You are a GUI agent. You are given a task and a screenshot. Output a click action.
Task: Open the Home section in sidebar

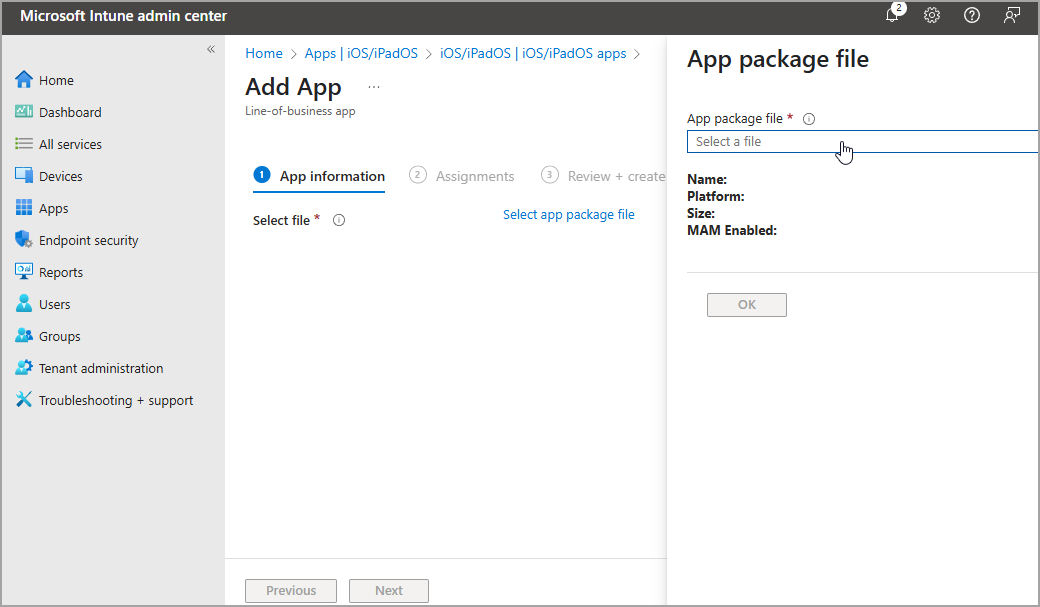(57, 79)
